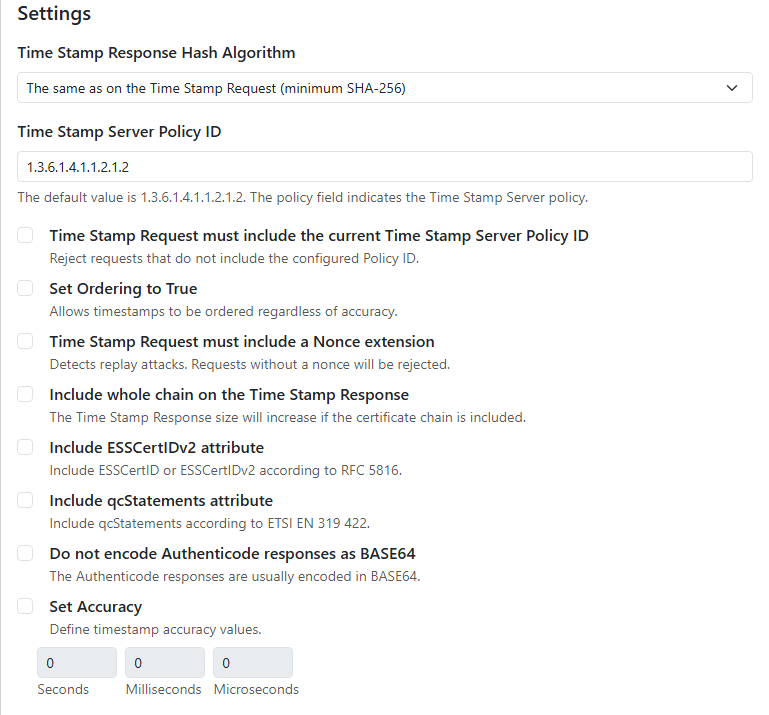
Task: Click the Milliseconds accuracy input field
Action: click(x=165, y=663)
